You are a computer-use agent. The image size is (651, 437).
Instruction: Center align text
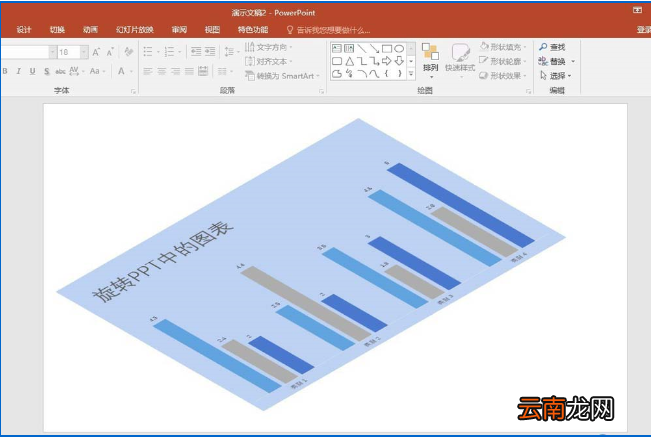(x=162, y=71)
